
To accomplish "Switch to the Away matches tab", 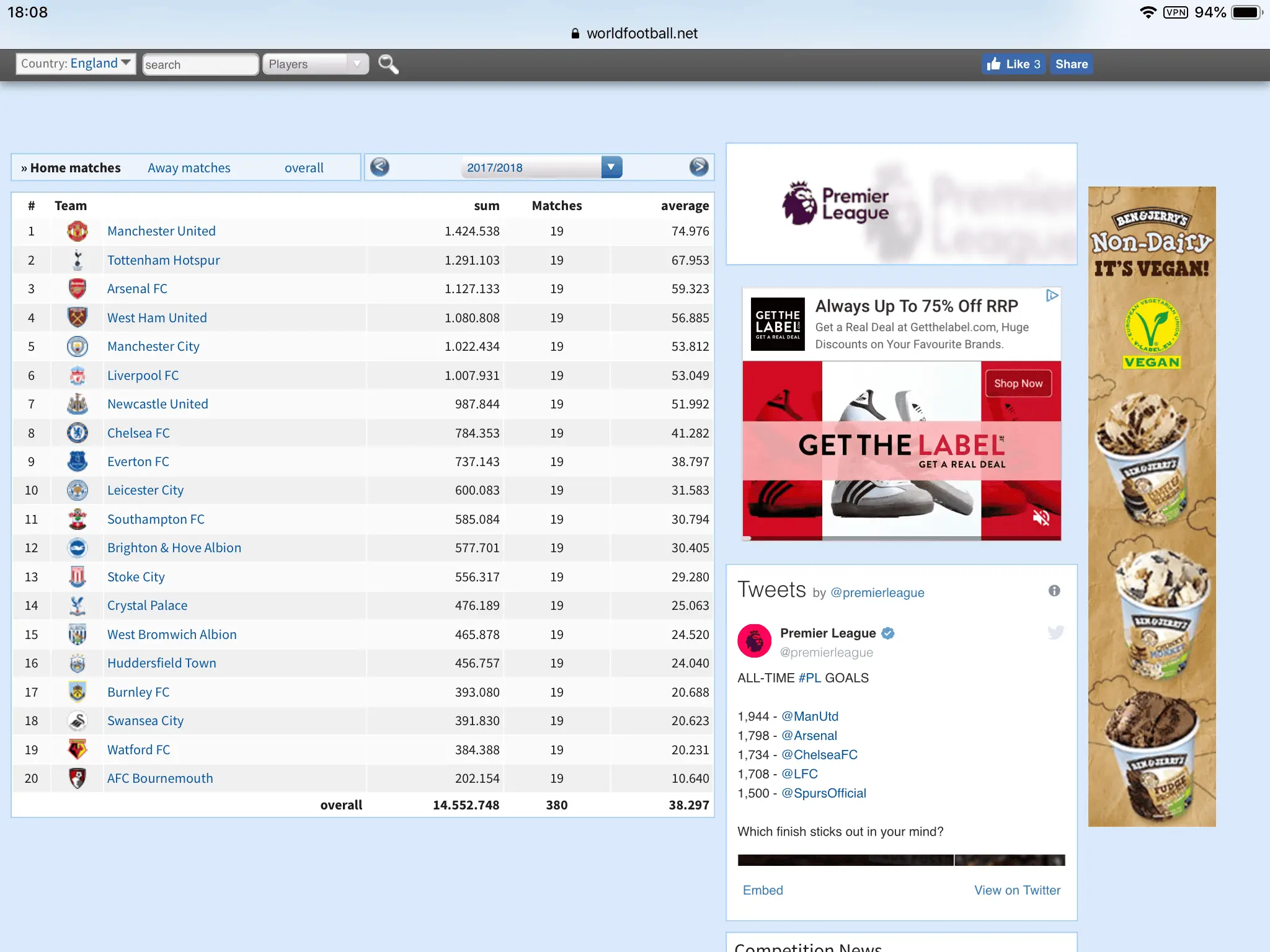I will click(189, 168).
